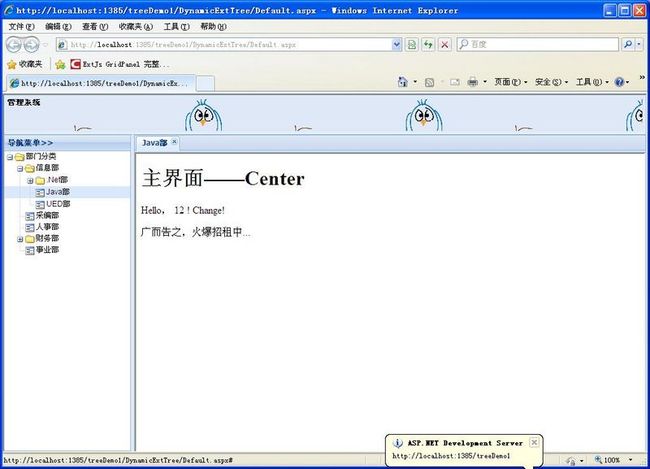Open the address bar history dropdown
Screen dimensions: 650x469
tap(396, 44)
